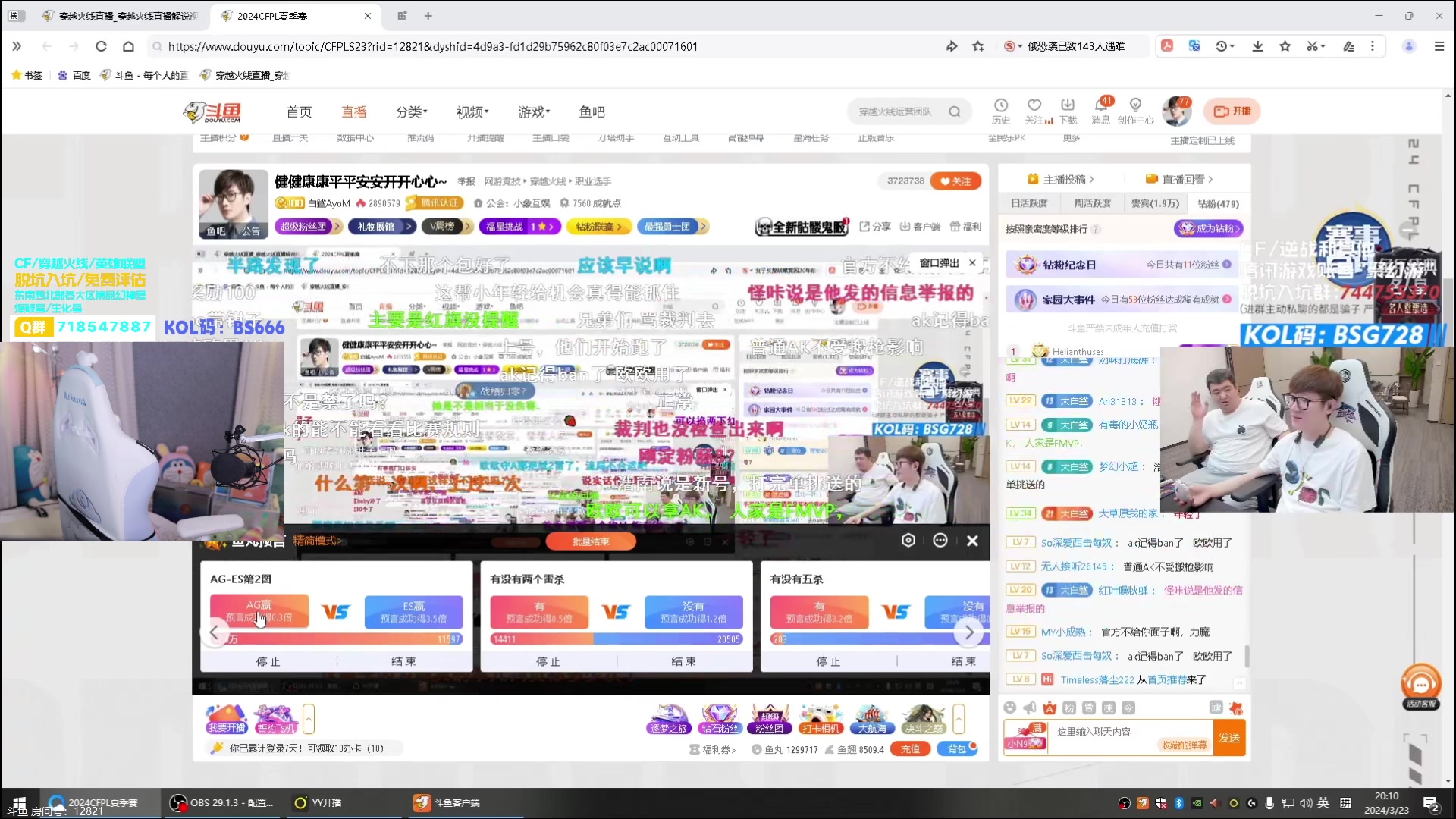Show next prediction cards with right arrow

(969, 632)
